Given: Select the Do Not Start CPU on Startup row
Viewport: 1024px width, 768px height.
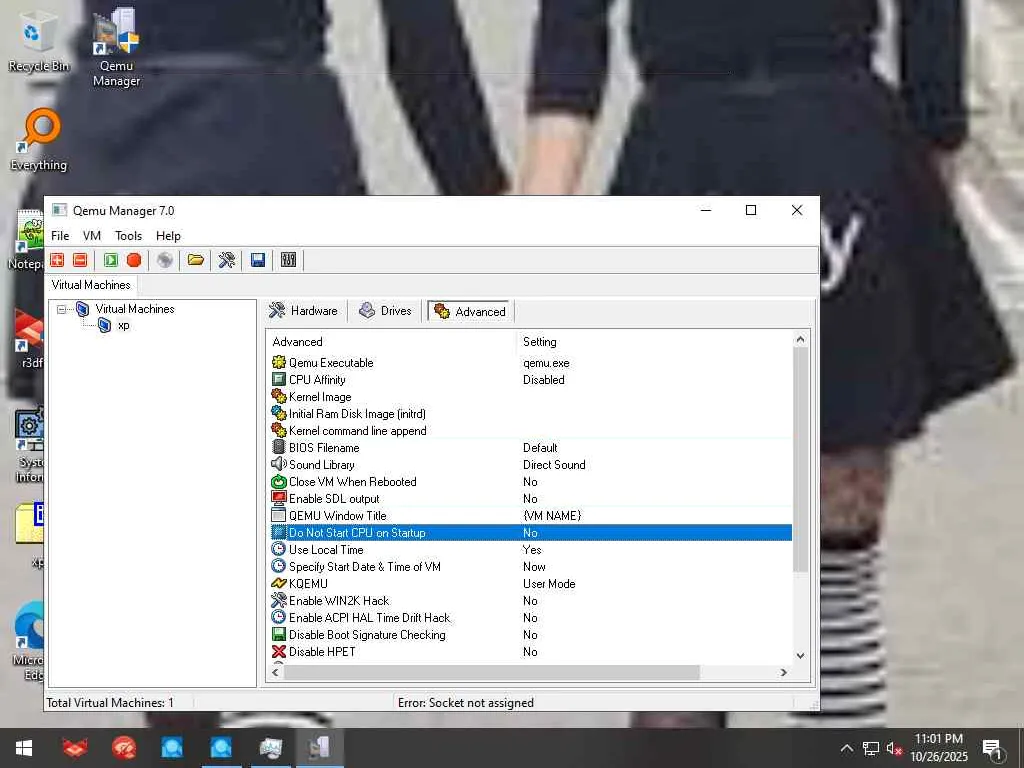Looking at the screenshot, I should click(x=531, y=532).
